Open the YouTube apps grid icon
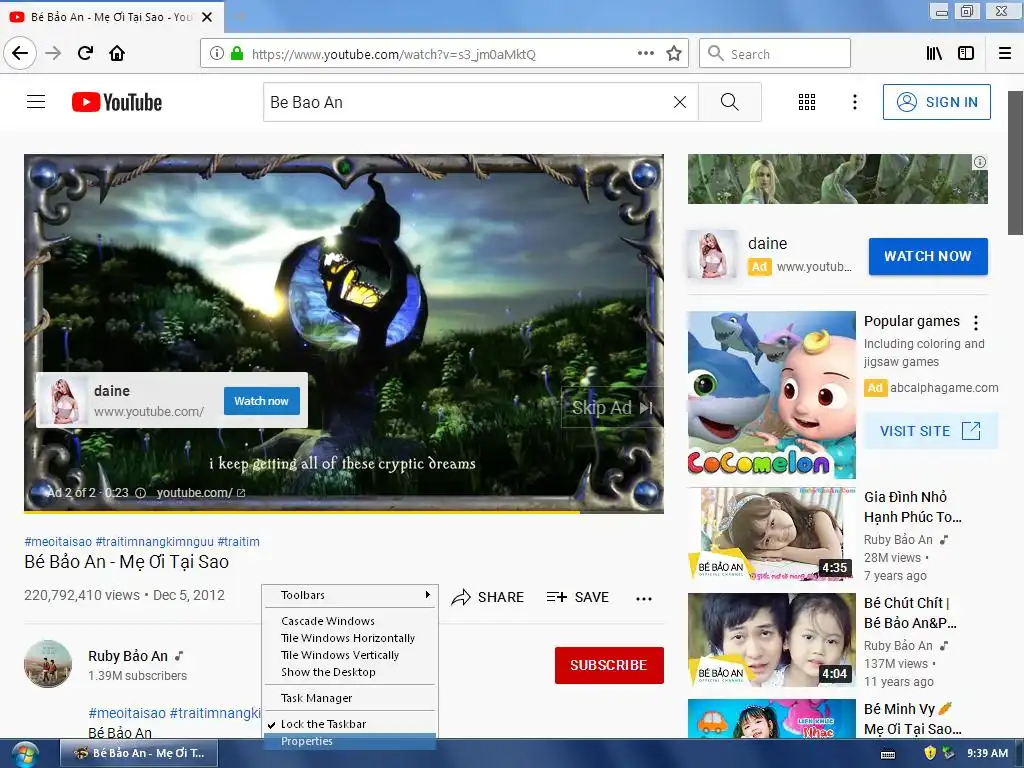This screenshot has width=1024, height=768. click(x=807, y=102)
